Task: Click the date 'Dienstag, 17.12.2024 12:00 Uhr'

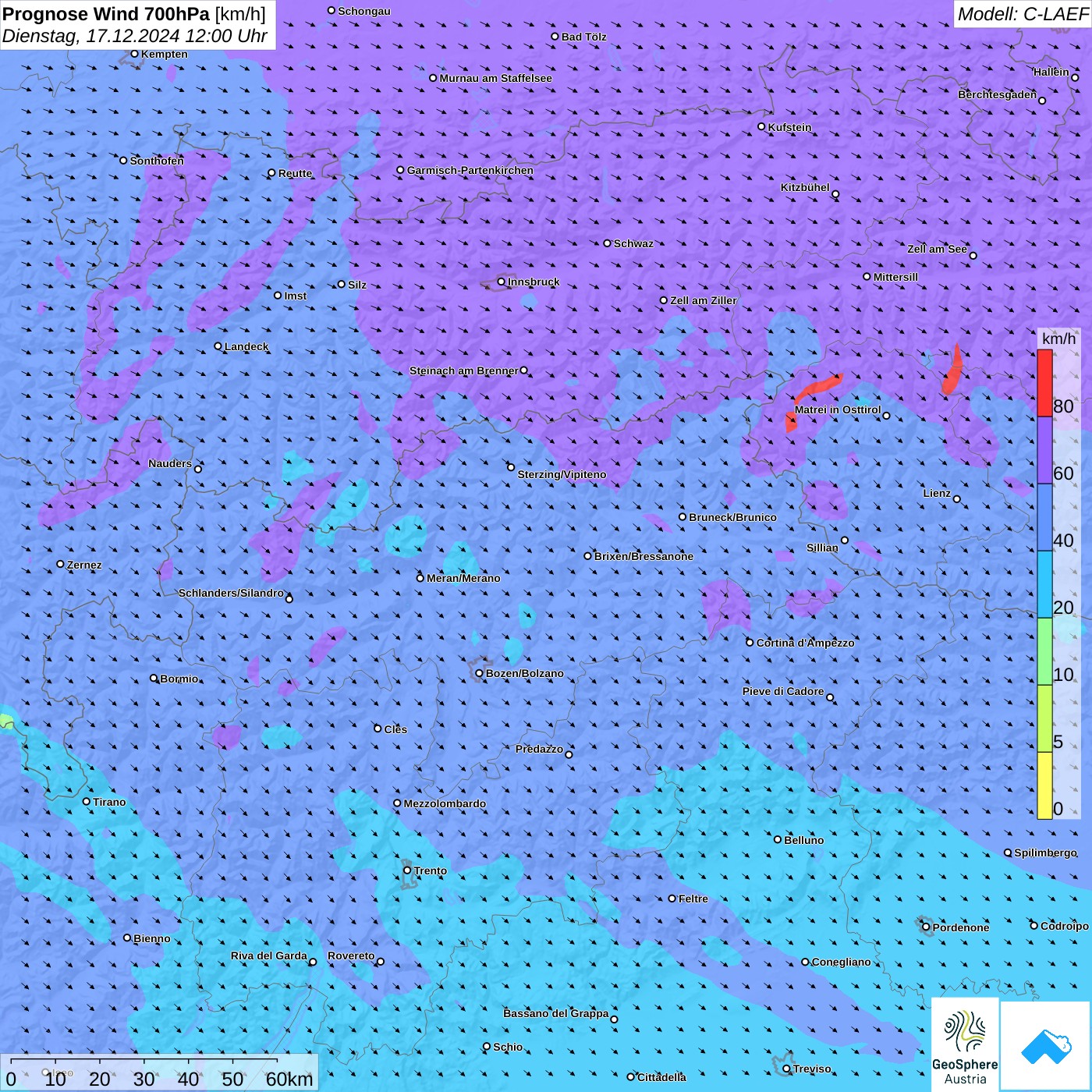Action: [135, 36]
